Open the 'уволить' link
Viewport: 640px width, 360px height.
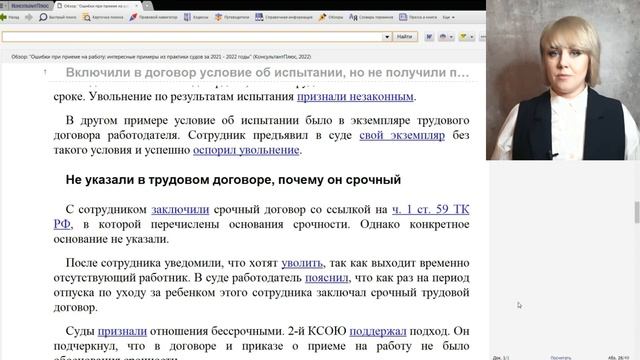(x=302, y=263)
